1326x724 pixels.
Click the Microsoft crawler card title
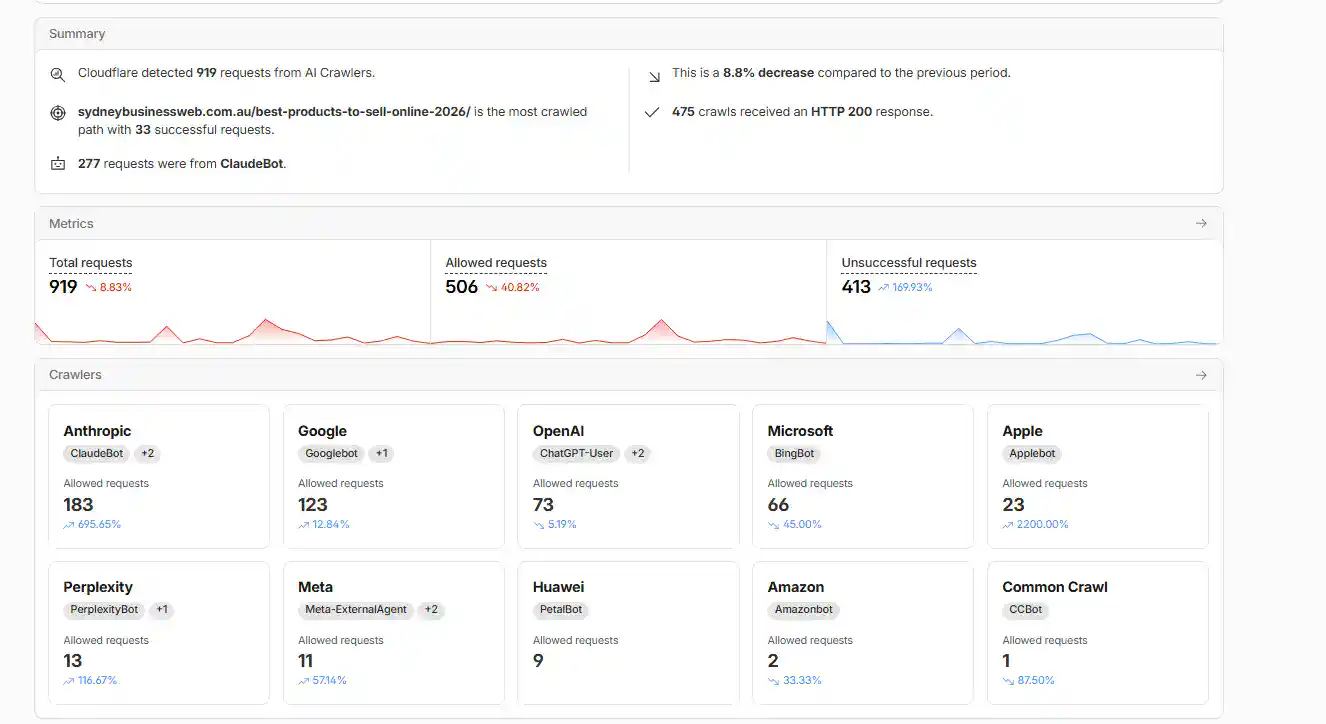click(x=800, y=431)
